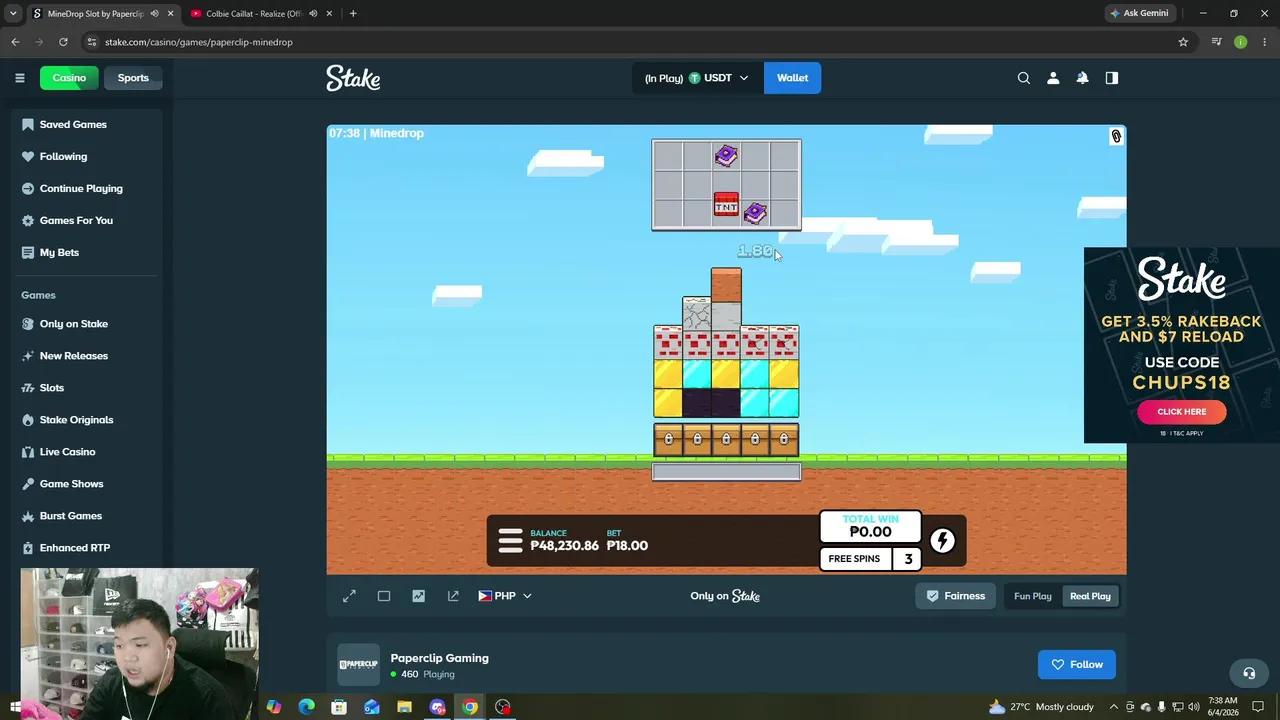Open the Paperclip Gaming provider link
Screen dimensions: 1280x720
click(439, 658)
